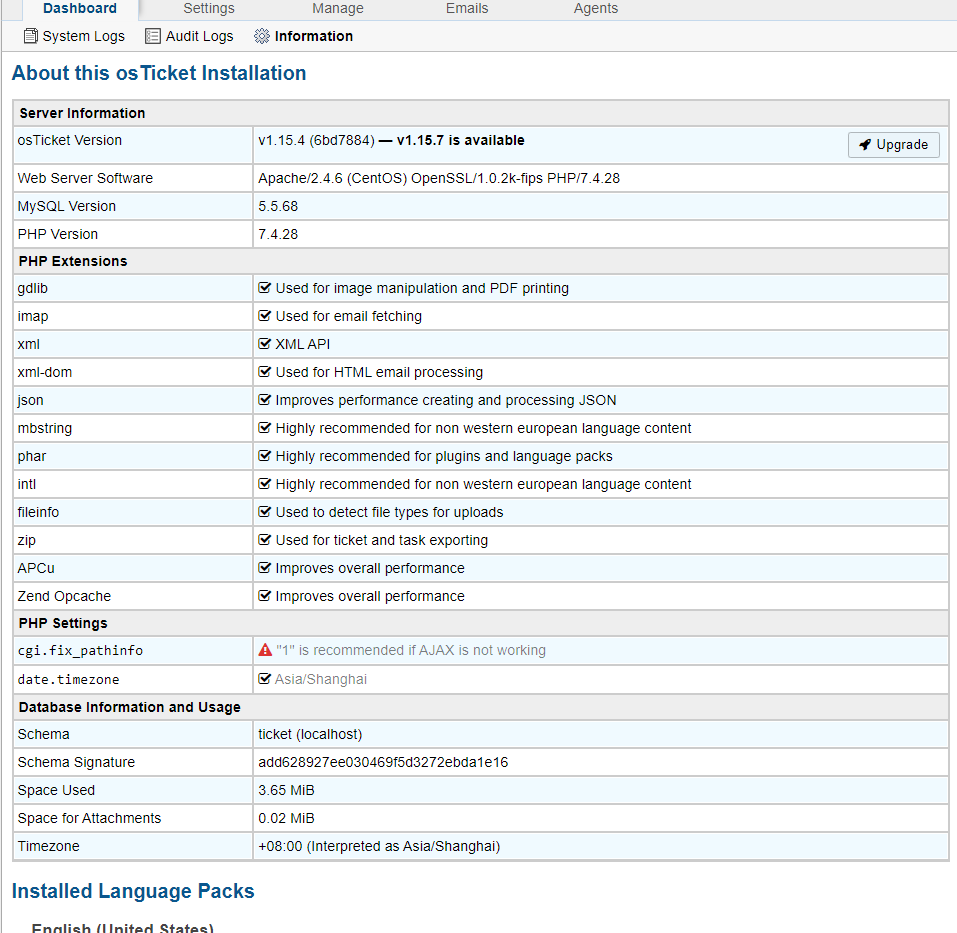Screen dimensions: 957x933
Task: Switch to the Settings tab
Action: [209, 9]
